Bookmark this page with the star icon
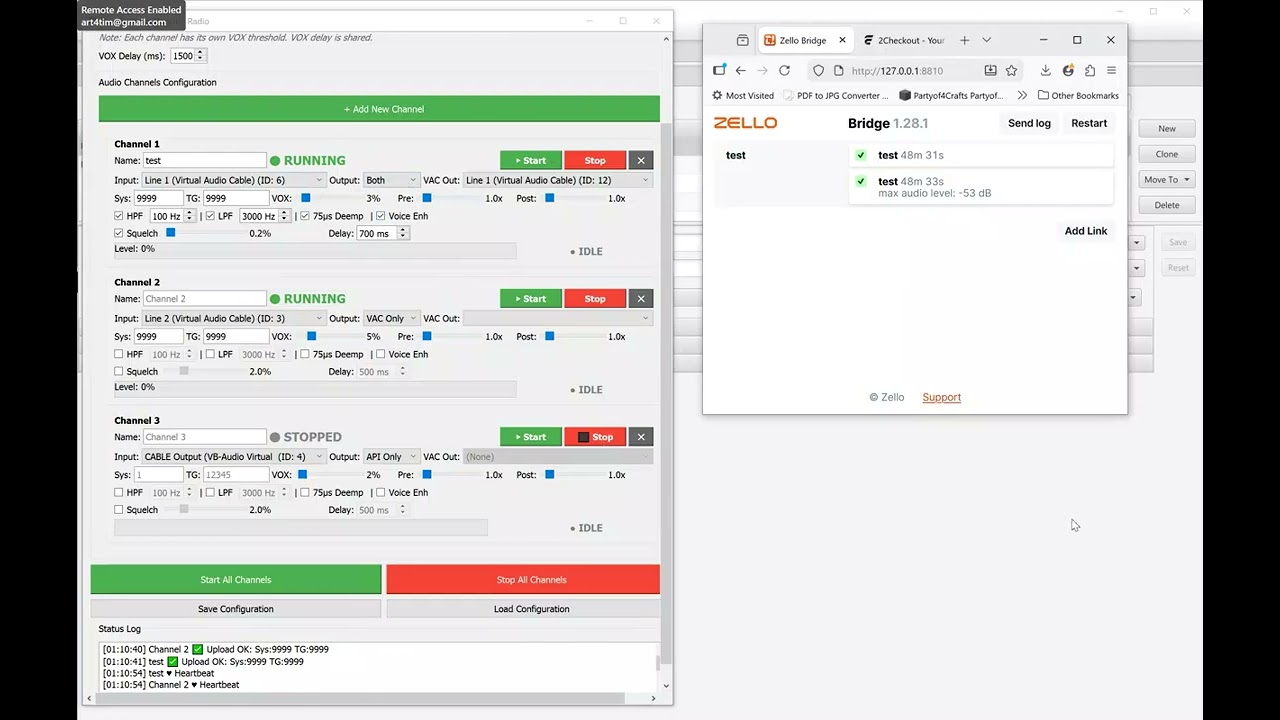This screenshot has width=1280, height=720. click(1011, 71)
